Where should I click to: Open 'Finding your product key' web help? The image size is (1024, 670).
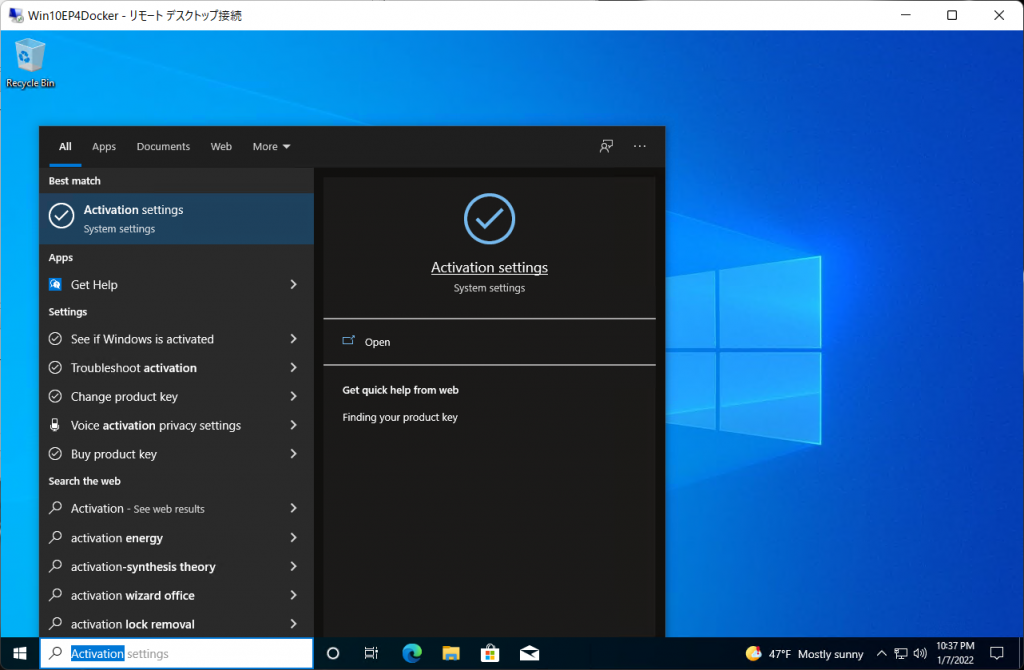tap(400, 417)
